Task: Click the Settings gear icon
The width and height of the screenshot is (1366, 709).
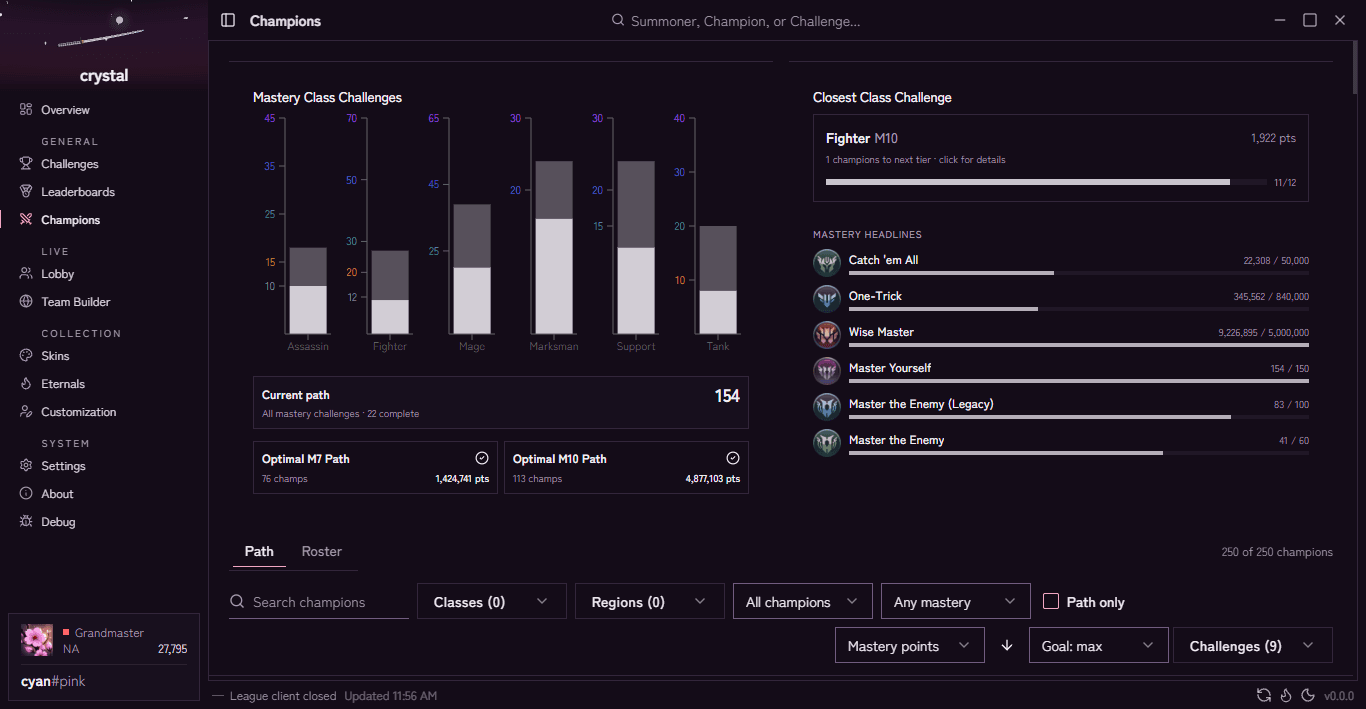Action: (x=26, y=466)
